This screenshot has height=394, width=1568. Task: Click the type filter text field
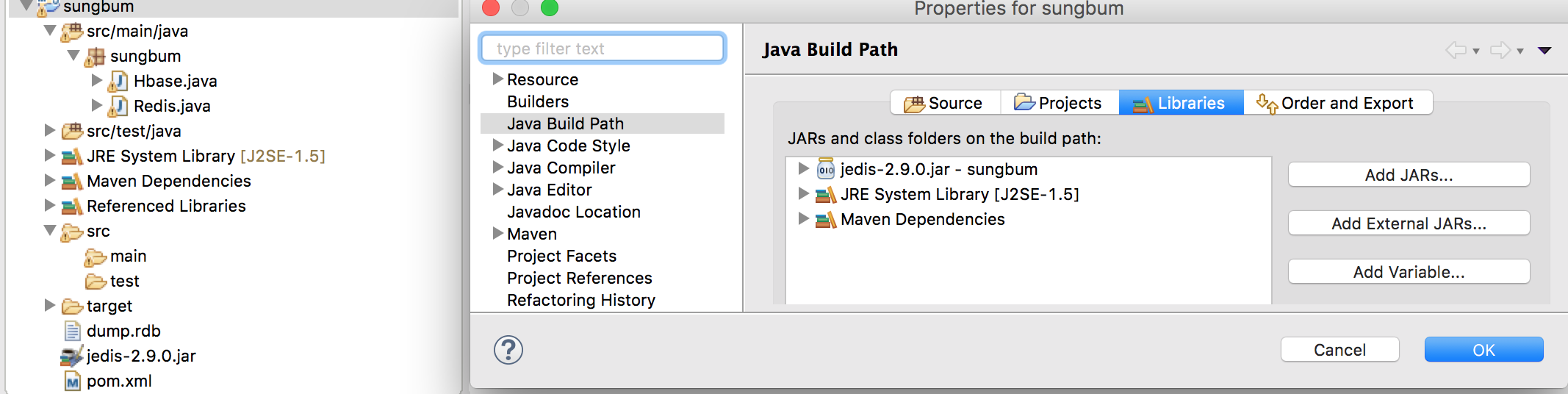coord(603,49)
